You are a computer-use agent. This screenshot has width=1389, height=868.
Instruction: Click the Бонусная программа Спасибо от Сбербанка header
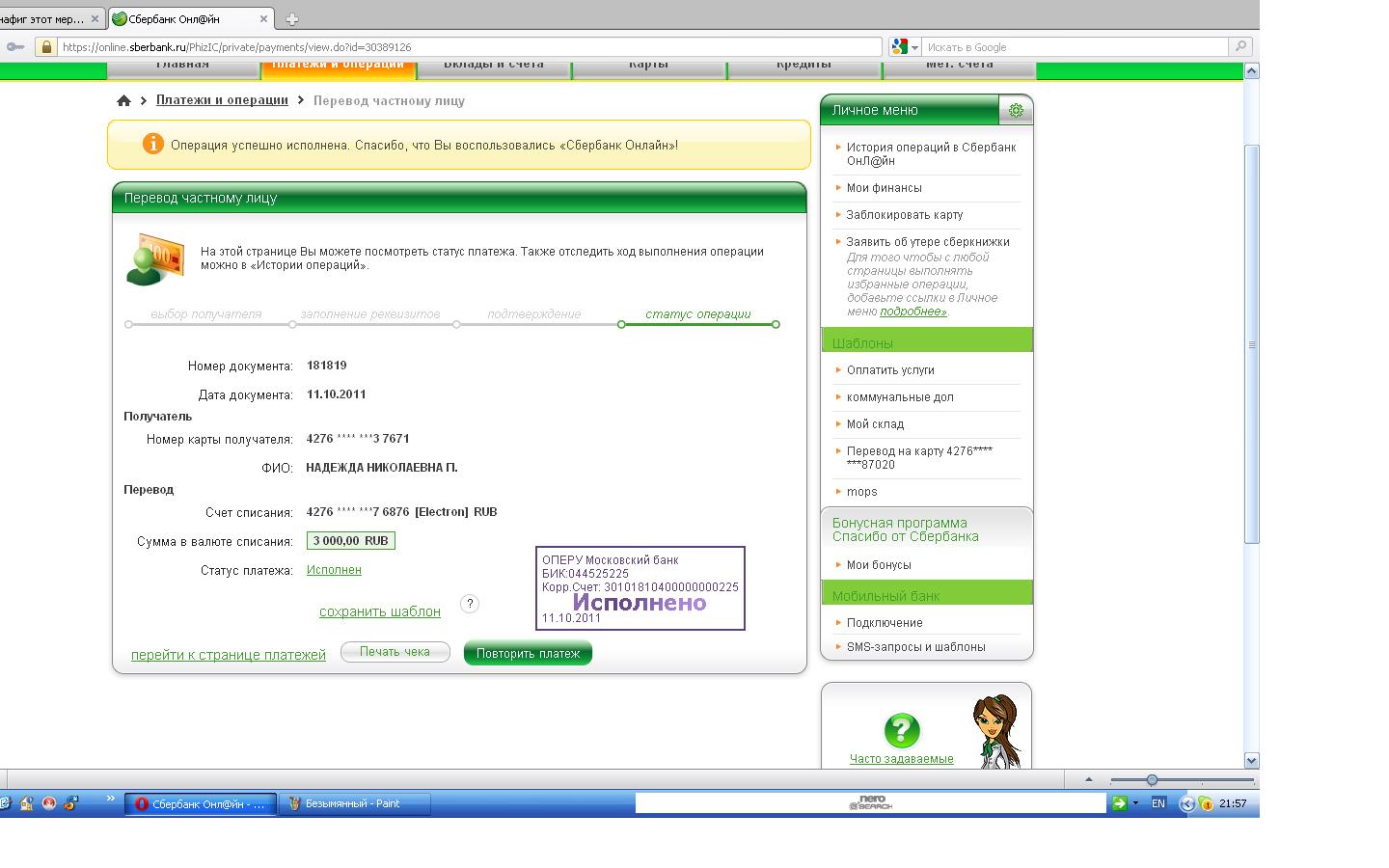click(906, 529)
